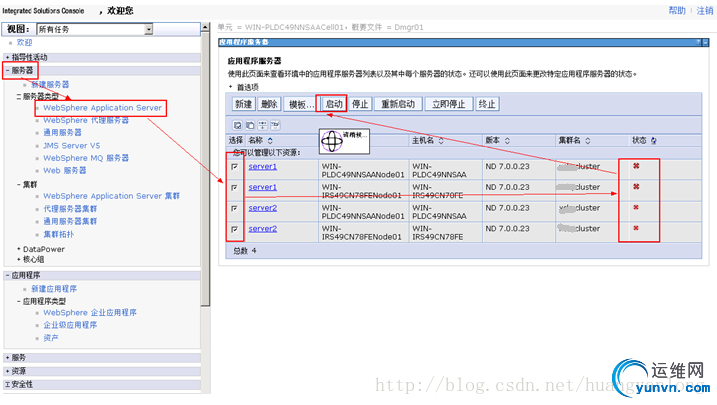717x405 pixels.
Task: Collapse the 集群 tree node
Action: point(19,185)
